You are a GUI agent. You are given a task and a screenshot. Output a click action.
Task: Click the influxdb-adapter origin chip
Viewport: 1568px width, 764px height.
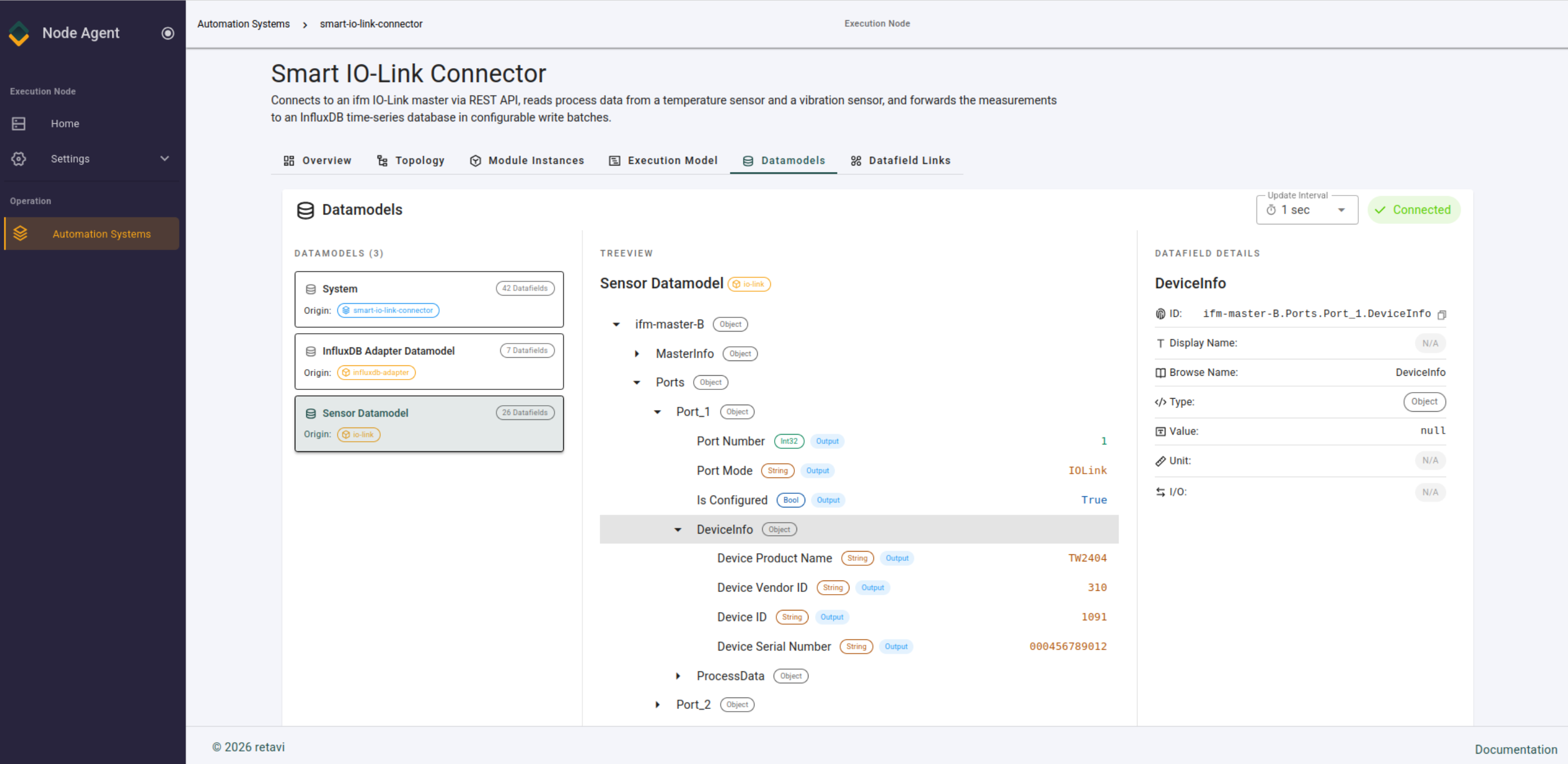(x=376, y=372)
